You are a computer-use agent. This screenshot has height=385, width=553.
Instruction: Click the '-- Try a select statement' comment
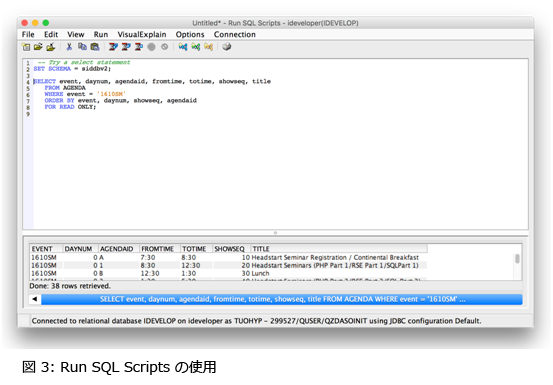point(84,62)
